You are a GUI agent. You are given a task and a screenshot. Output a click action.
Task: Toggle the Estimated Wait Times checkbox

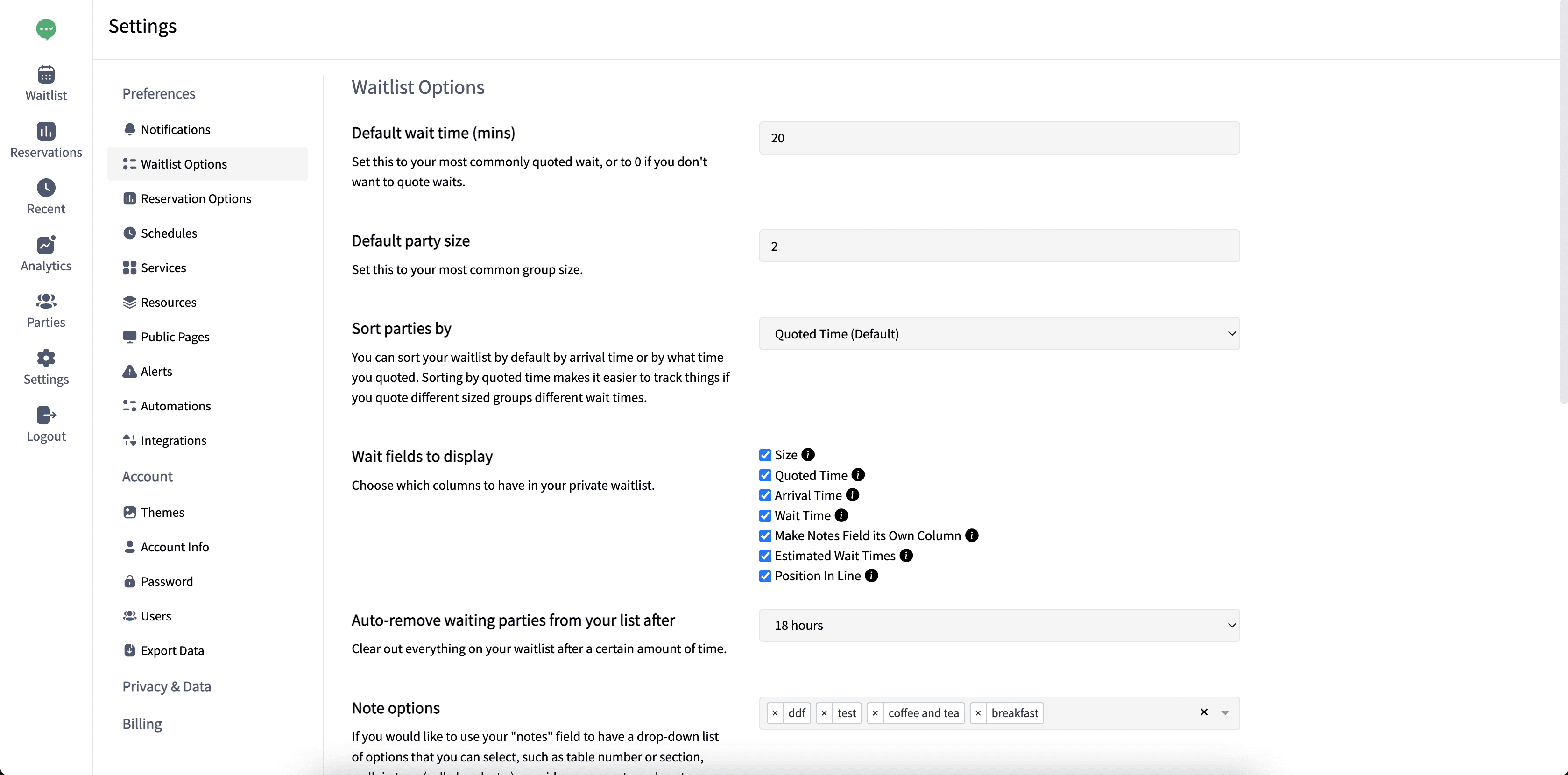click(x=765, y=556)
